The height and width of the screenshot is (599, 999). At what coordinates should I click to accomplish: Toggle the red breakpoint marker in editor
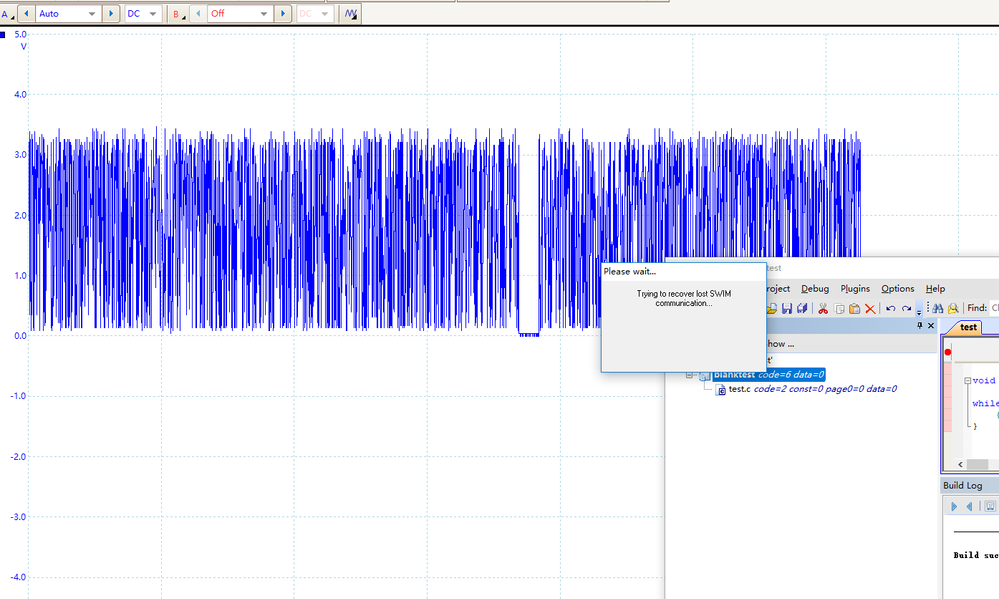click(948, 352)
